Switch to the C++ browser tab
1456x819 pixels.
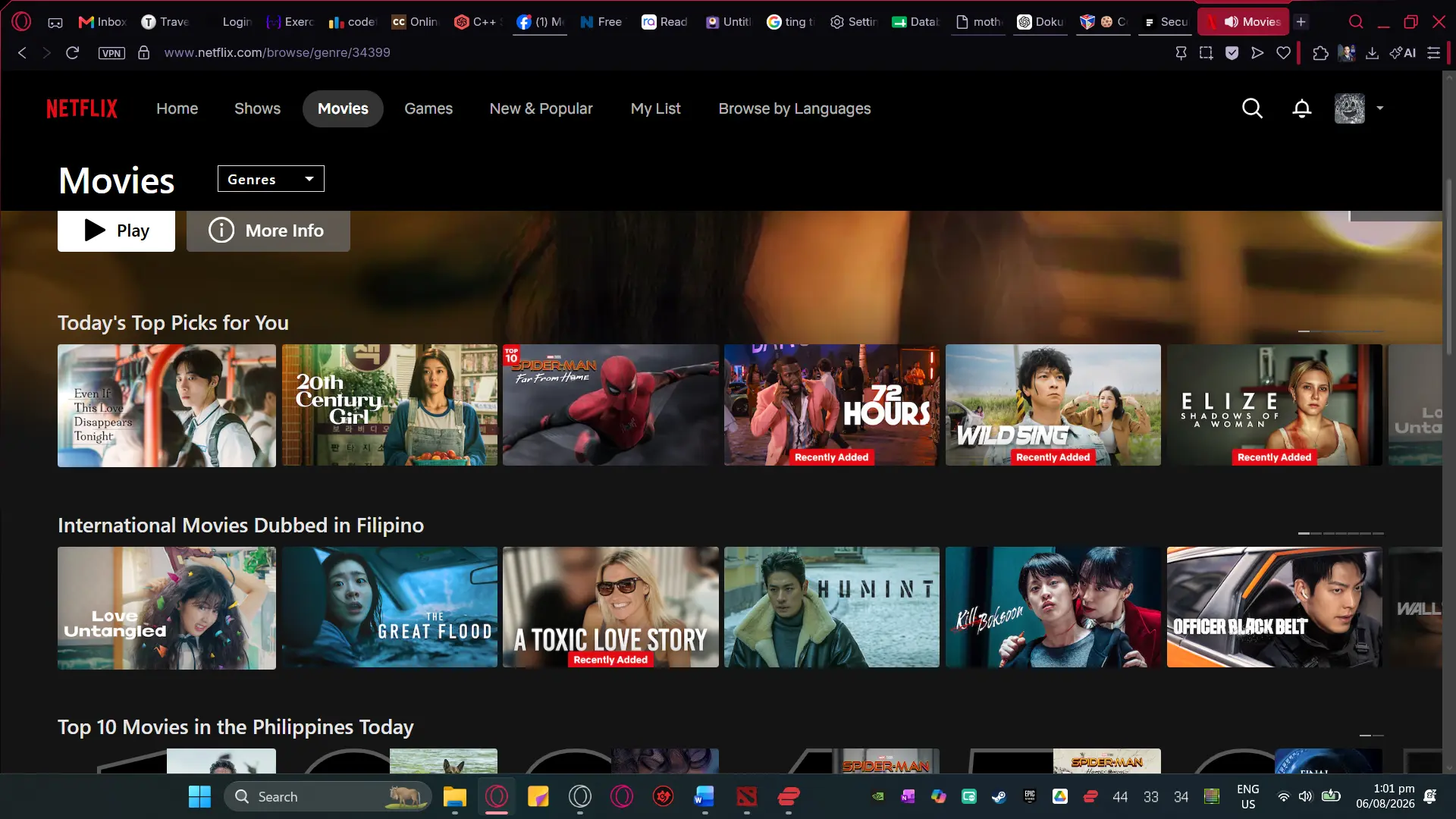click(x=477, y=22)
